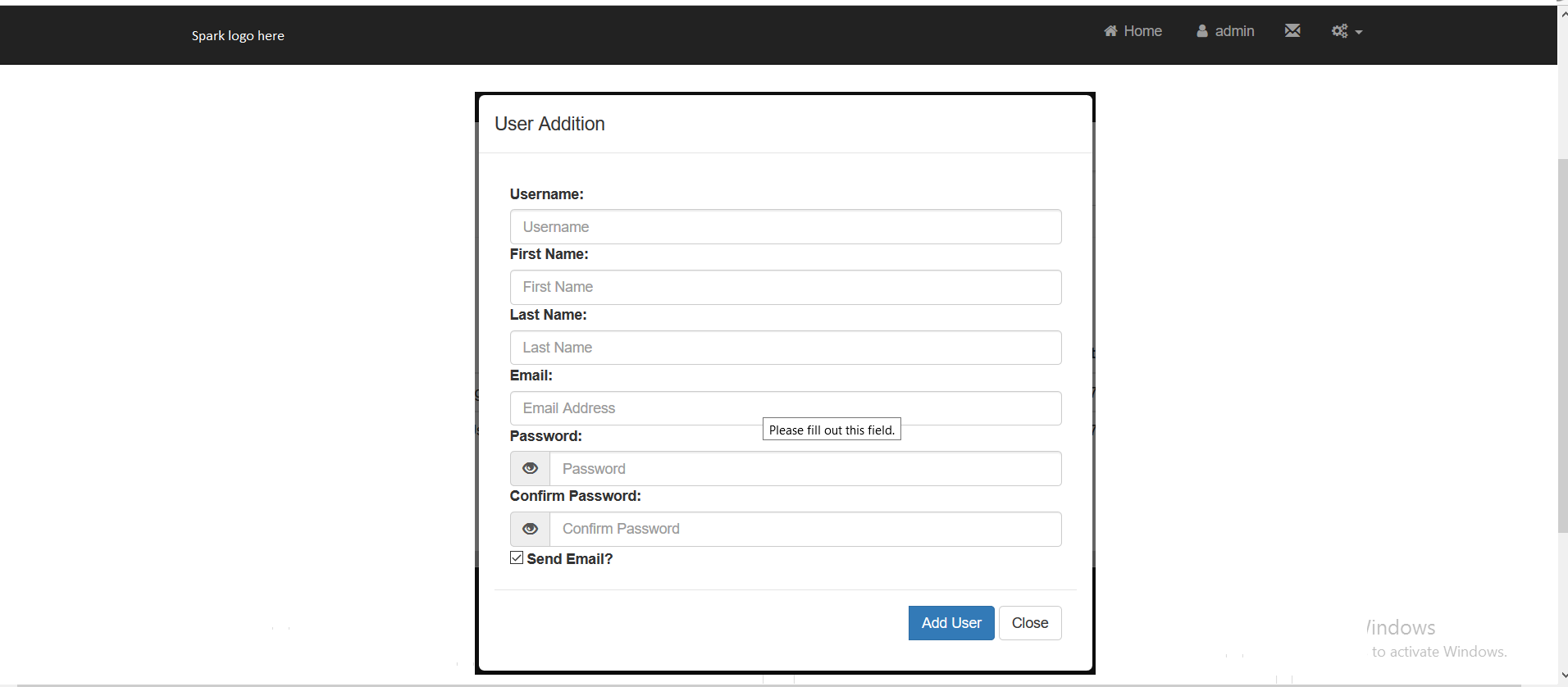The height and width of the screenshot is (687, 1568).
Task: Click the Send Email? label text
Action: [x=570, y=559]
